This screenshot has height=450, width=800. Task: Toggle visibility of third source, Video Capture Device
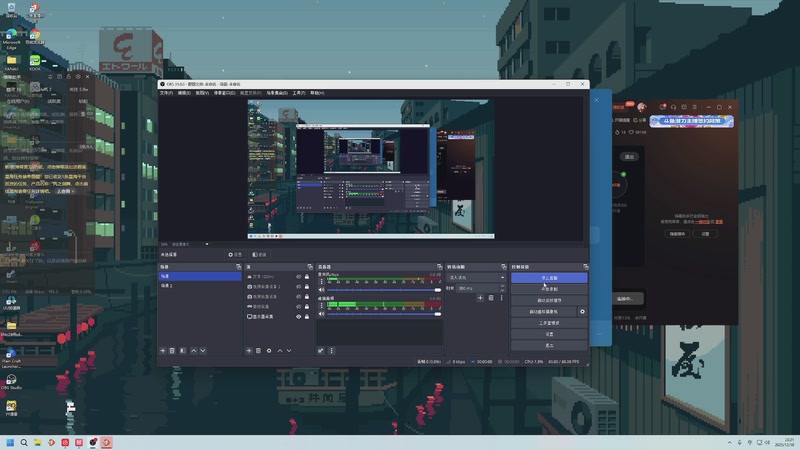click(x=298, y=296)
